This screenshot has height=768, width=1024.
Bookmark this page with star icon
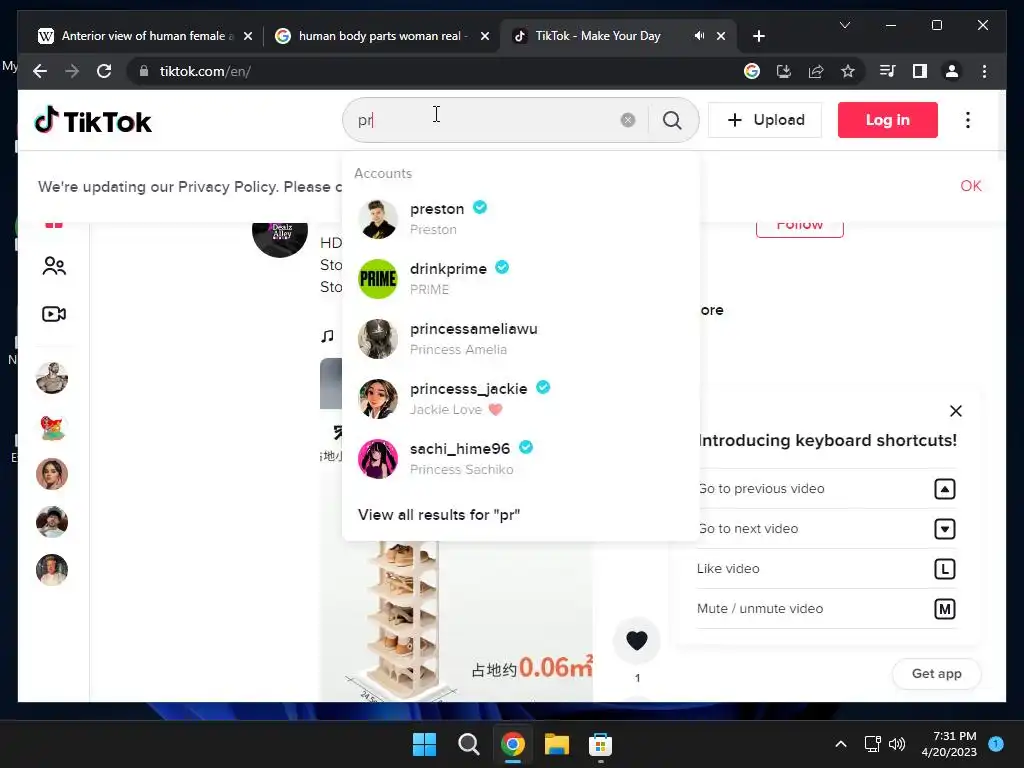(x=848, y=71)
